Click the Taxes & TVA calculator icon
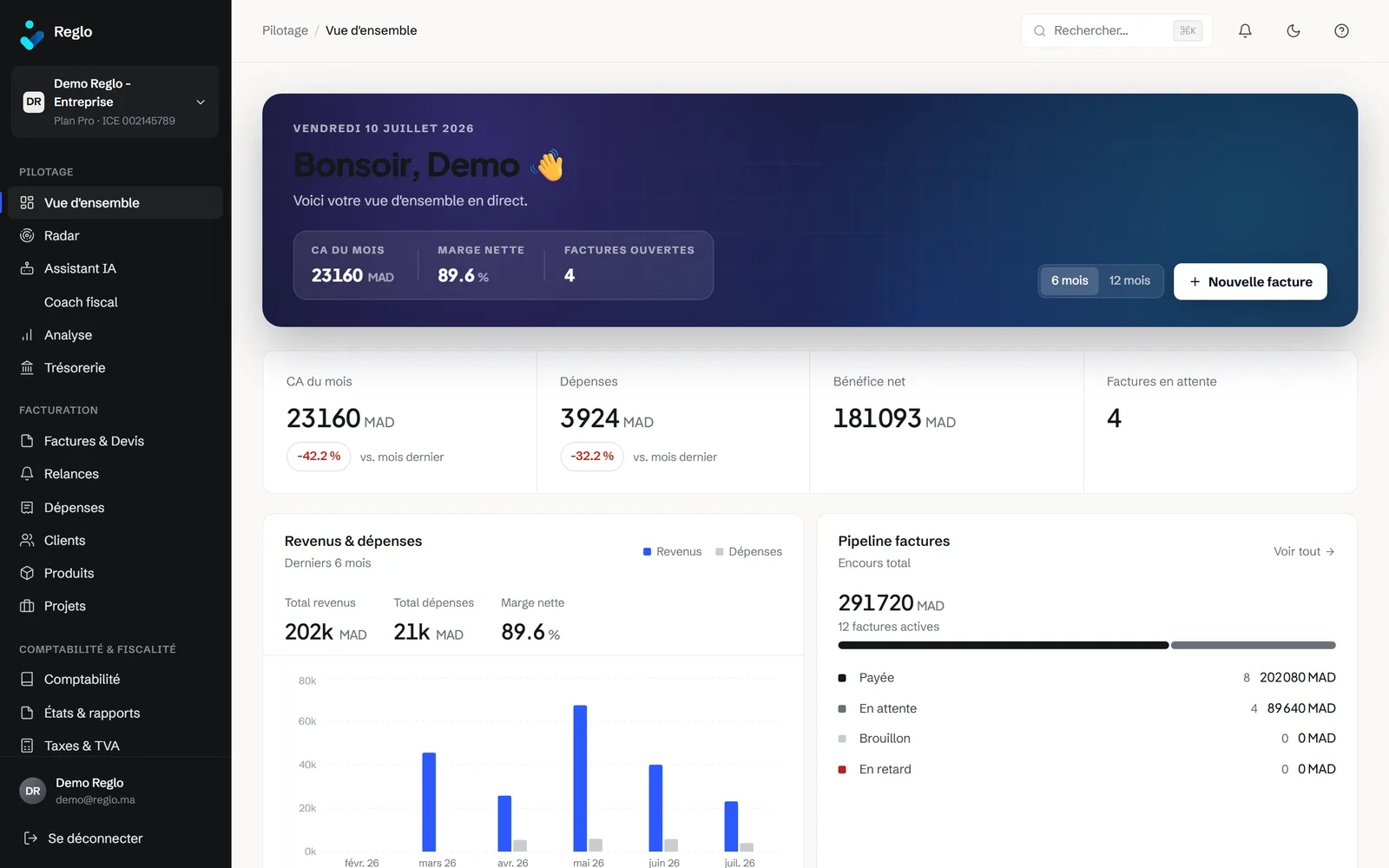 tap(27, 746)
